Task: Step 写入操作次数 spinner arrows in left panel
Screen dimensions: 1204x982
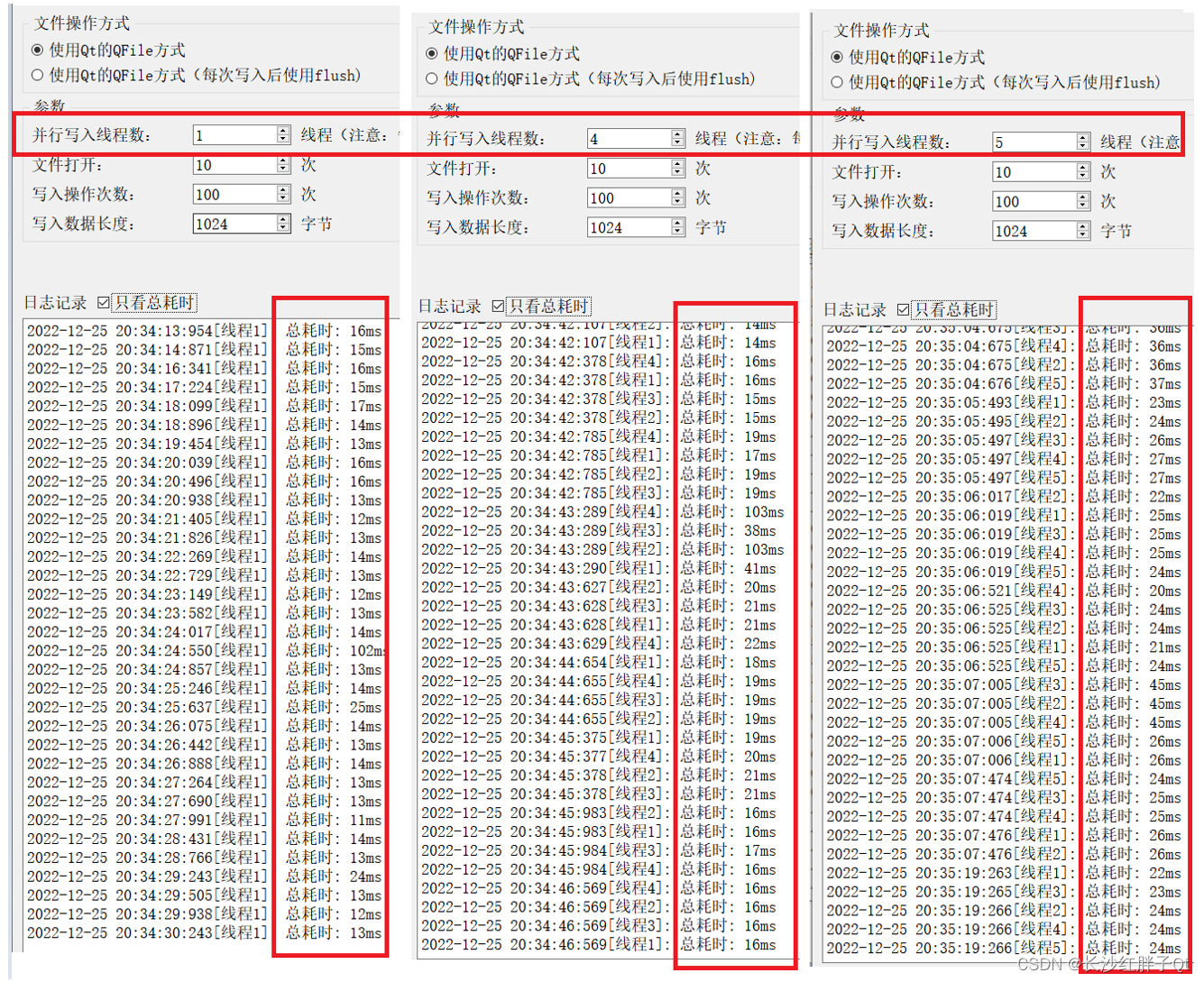Action: (283, 195)
